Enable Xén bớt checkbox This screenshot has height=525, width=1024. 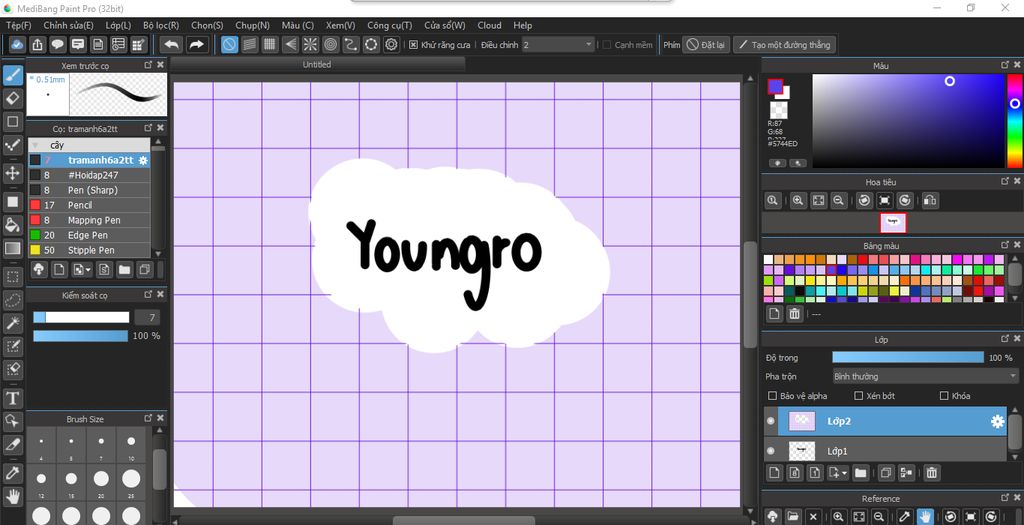click(859, 396)
